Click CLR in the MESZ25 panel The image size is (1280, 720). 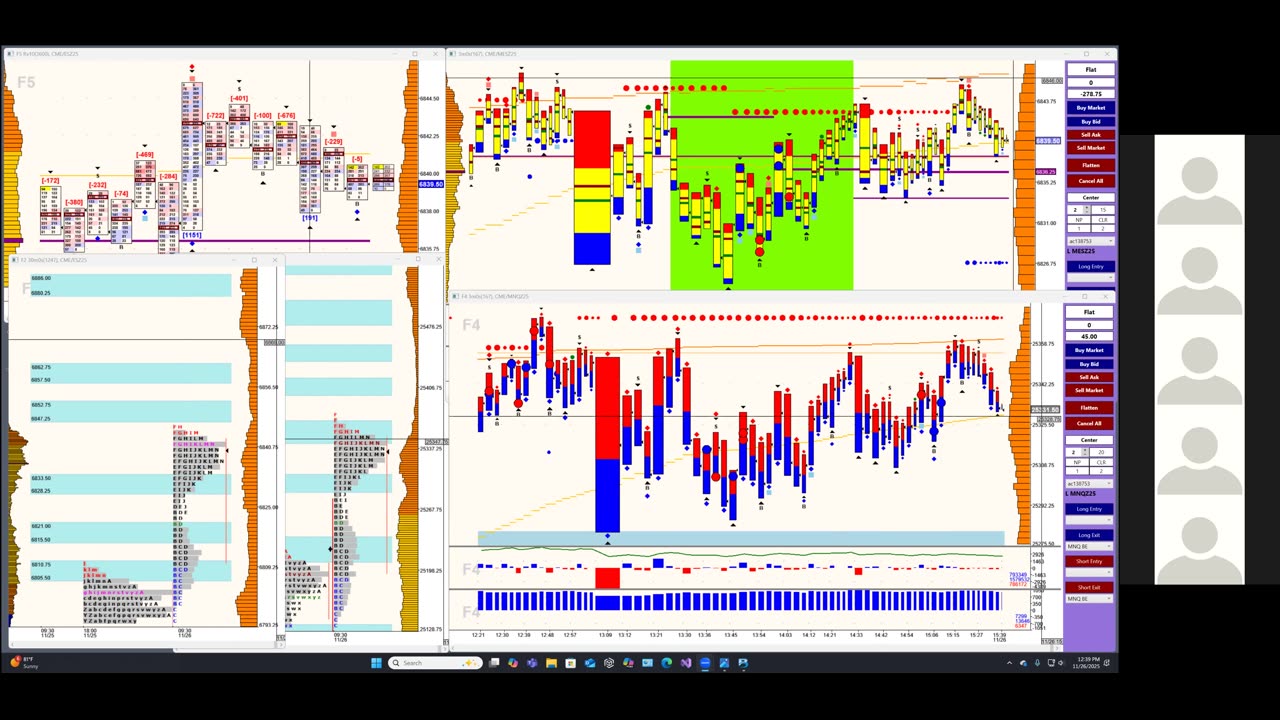1103,220
